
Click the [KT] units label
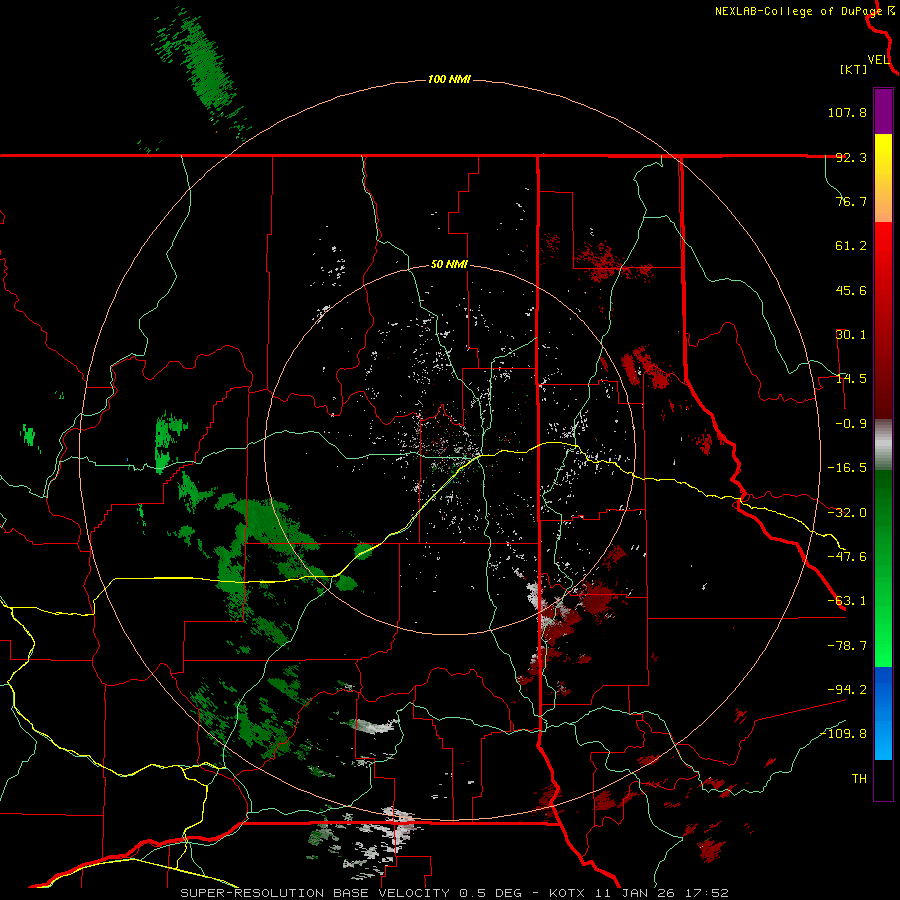854,69
